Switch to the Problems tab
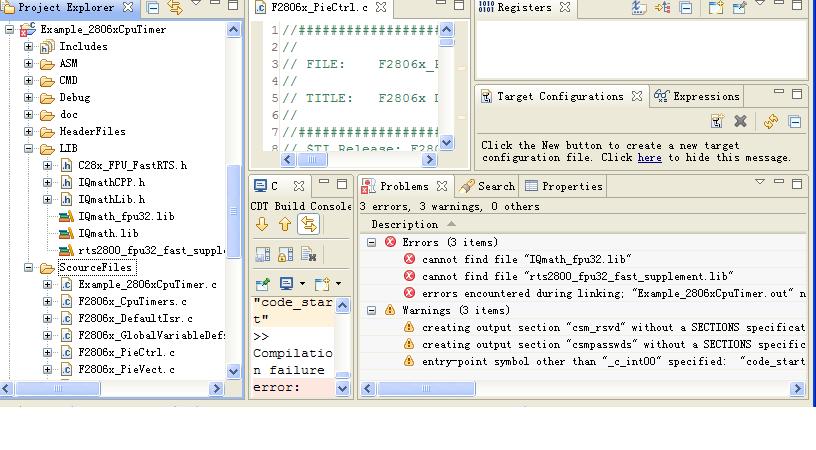 404,186
